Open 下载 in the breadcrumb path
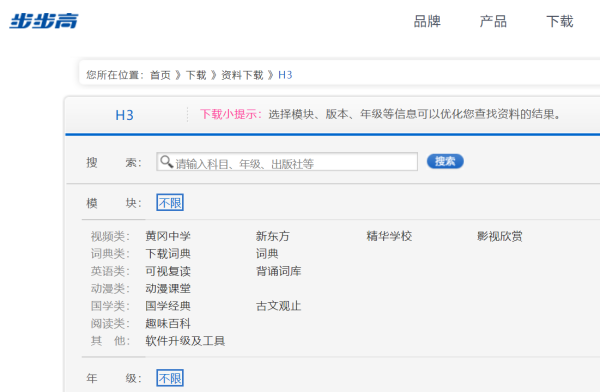 196,75
